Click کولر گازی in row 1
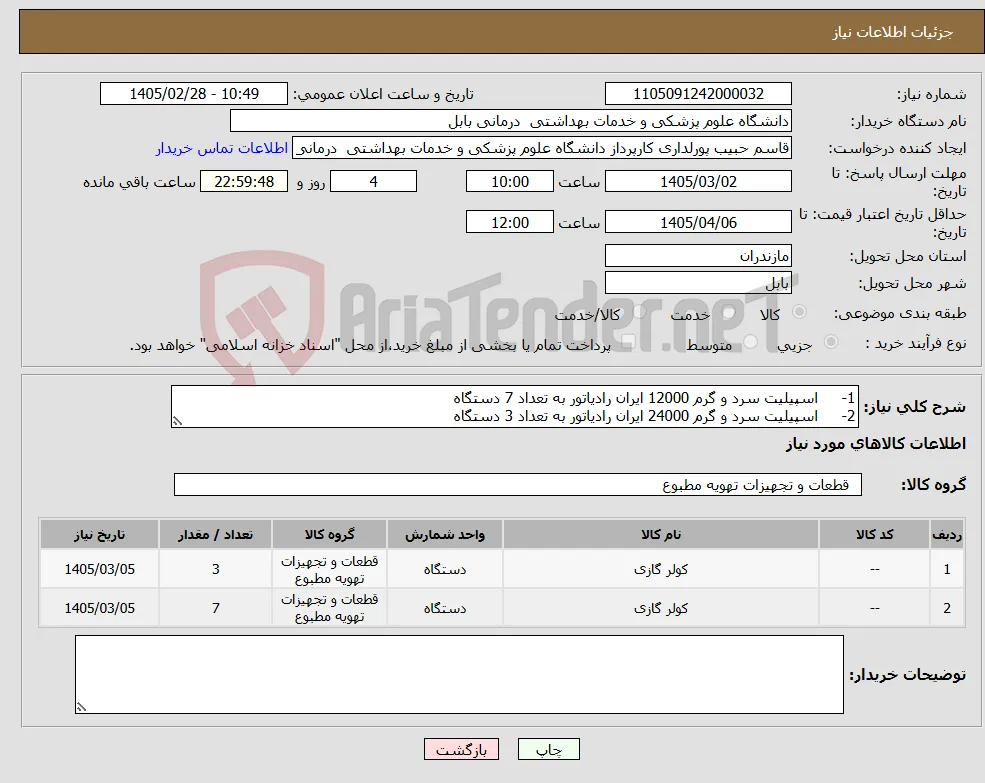This screenshot has height=783, width=985. 661,569
